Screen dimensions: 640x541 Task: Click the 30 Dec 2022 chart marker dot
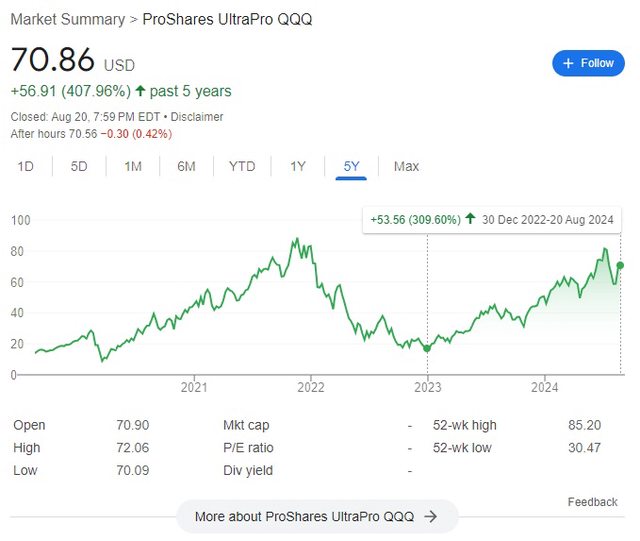coord(427,349)
